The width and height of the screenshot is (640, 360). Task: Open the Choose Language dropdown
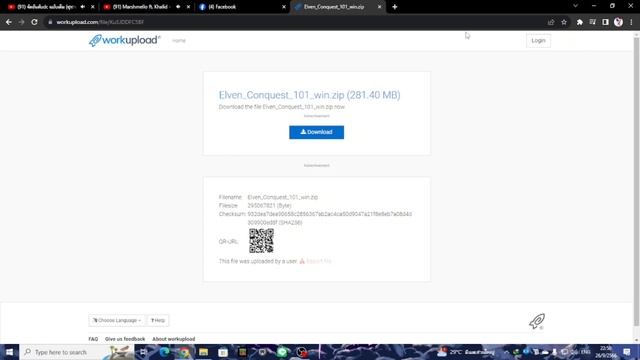(x=117, y=320)
